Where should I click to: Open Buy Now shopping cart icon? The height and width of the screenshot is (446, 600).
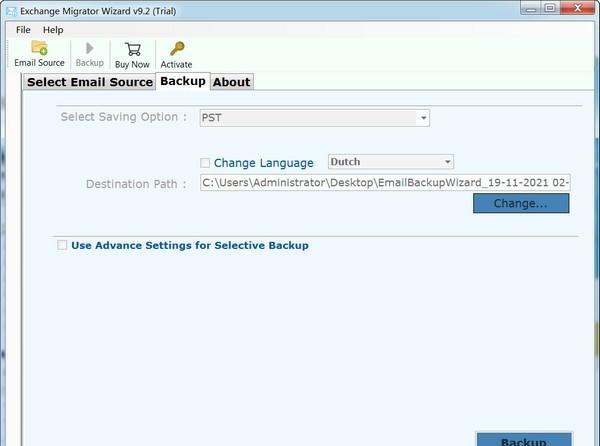click(132, 49)
